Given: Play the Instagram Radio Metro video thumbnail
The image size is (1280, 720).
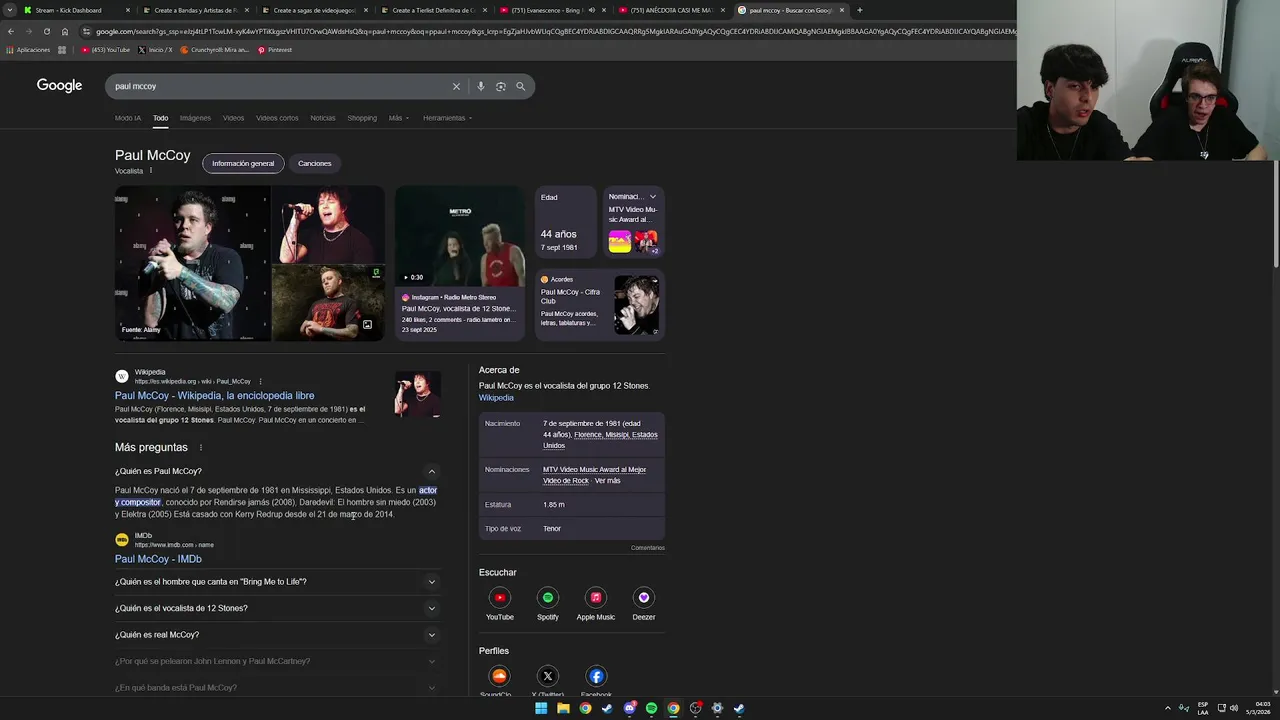Looking at the screenshot, I should [x=460, y=235].
